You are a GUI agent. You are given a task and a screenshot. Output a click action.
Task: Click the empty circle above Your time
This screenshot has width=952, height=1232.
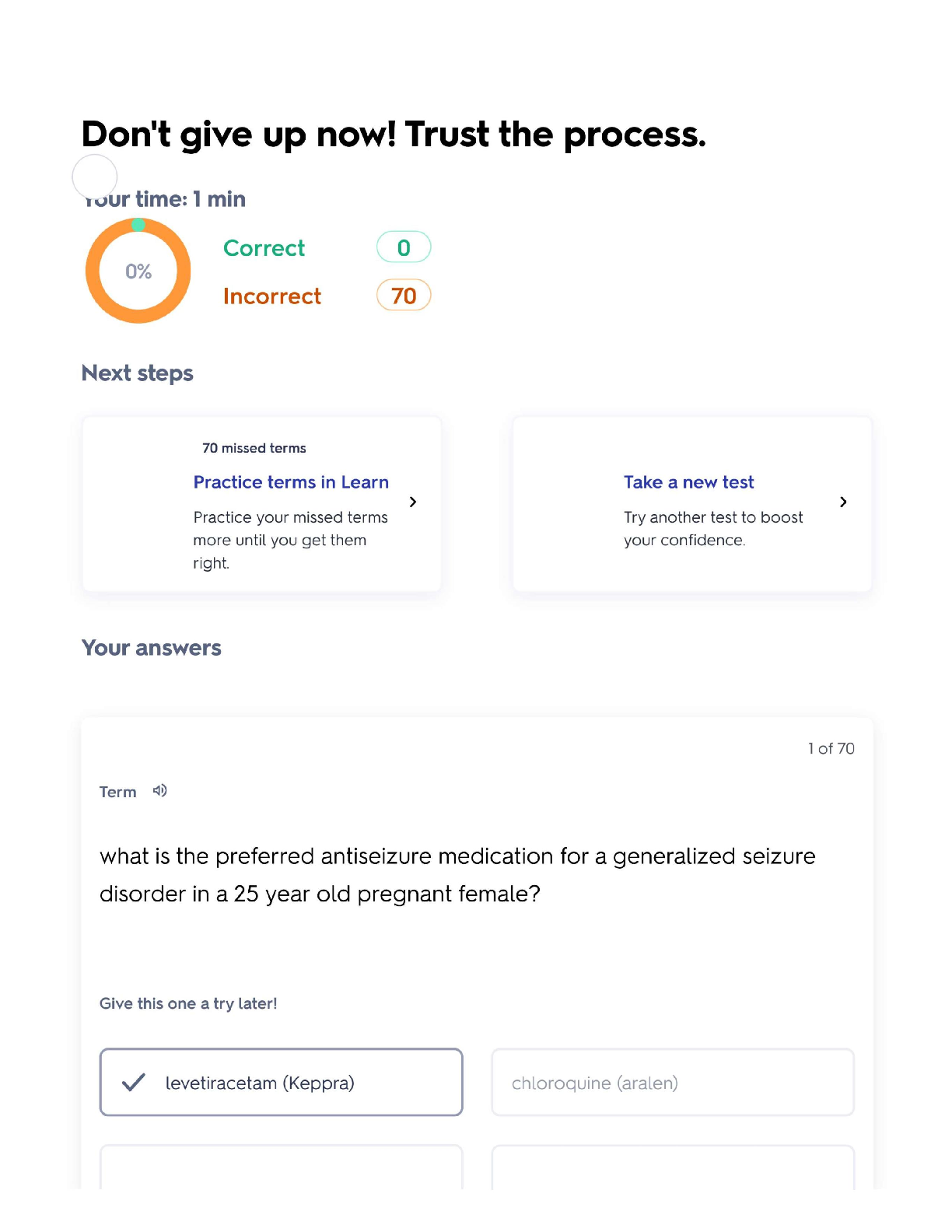click(x=94, y=177)
